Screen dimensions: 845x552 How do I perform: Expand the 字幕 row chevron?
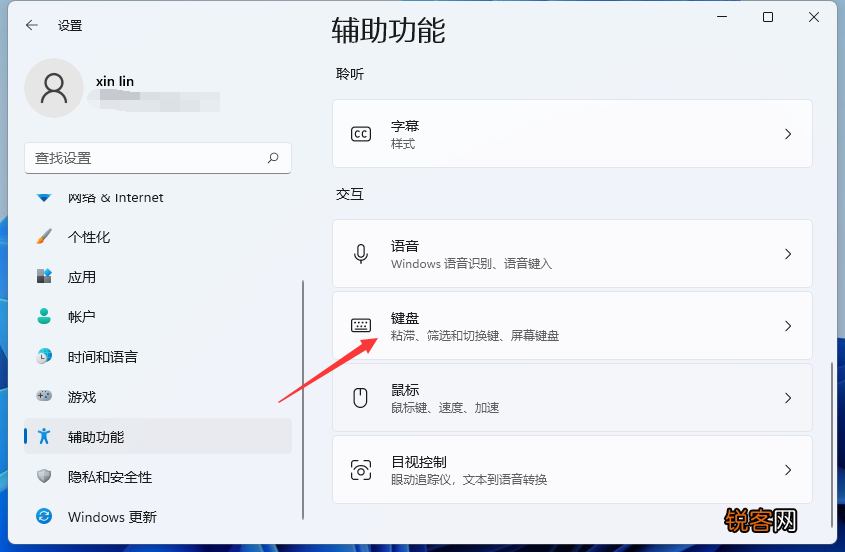788,134
